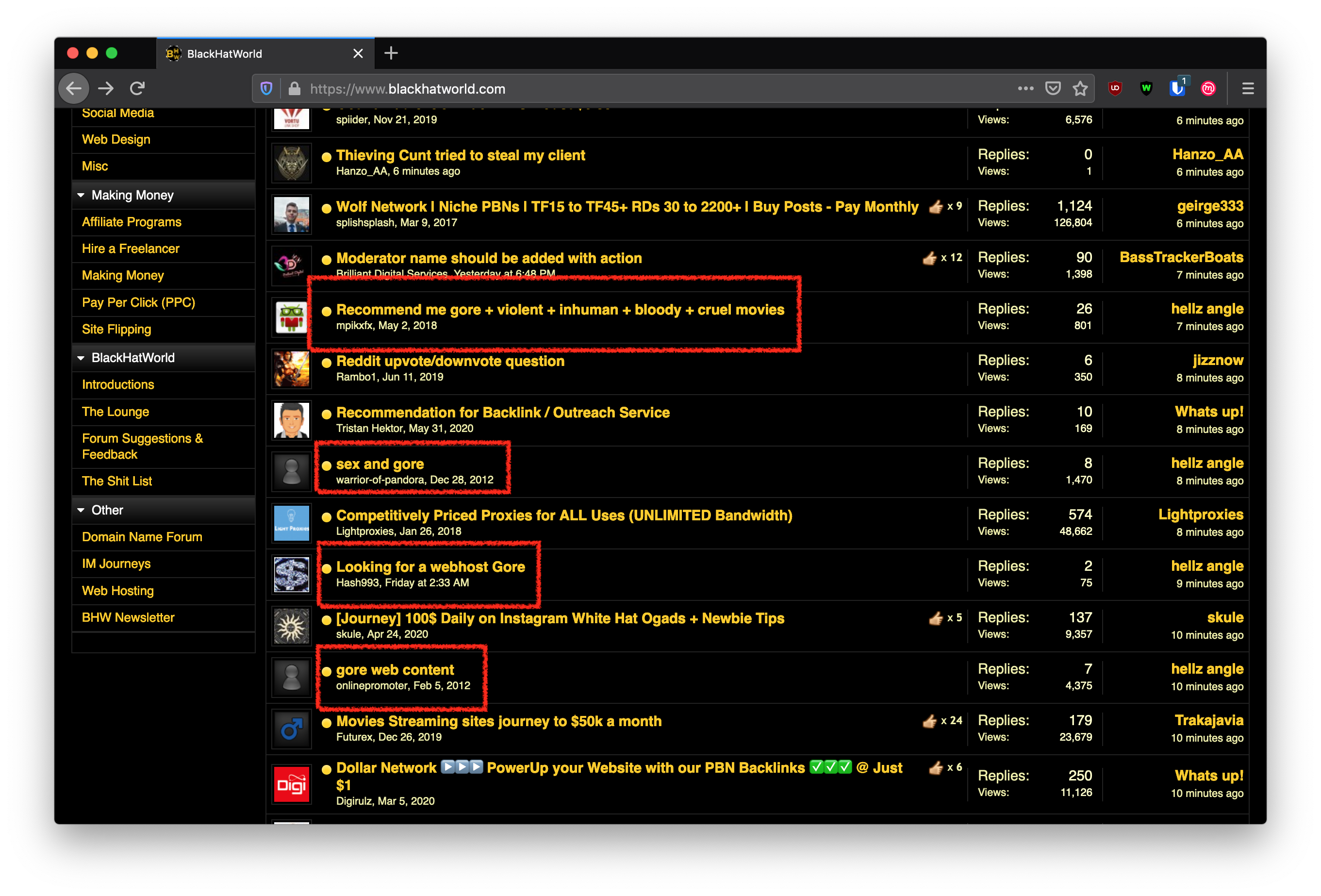Viewport: 1321px width, 896px height.
Task: Open skule avatar on Journey thread
Action: coord(292,626)
